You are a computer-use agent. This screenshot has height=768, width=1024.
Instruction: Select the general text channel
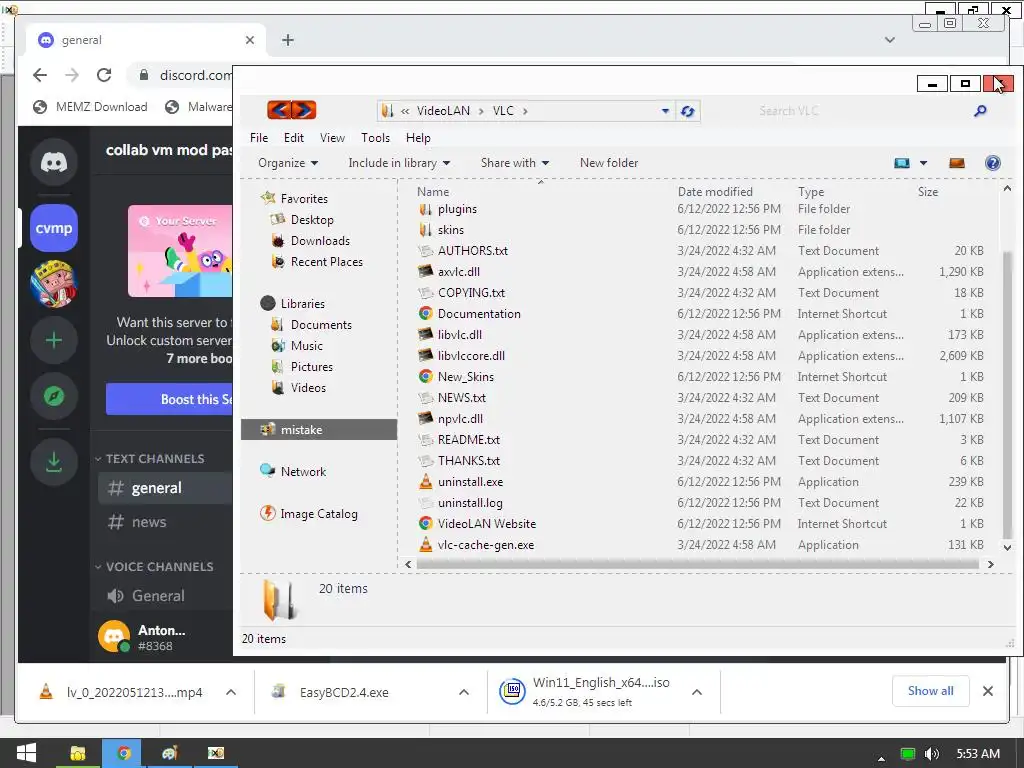pos(165,488)
